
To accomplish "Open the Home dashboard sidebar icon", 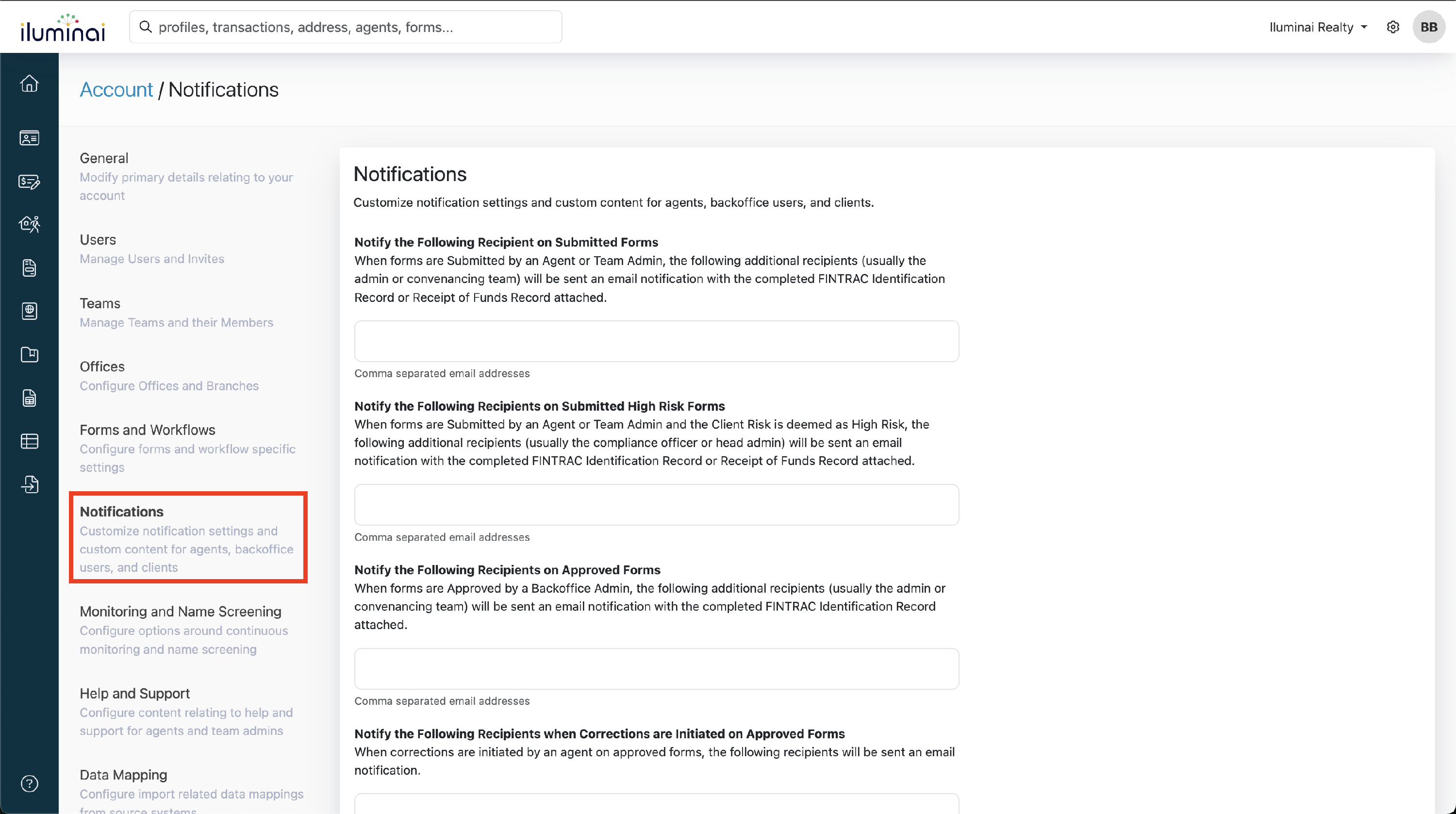I will (x=30, y=83).
